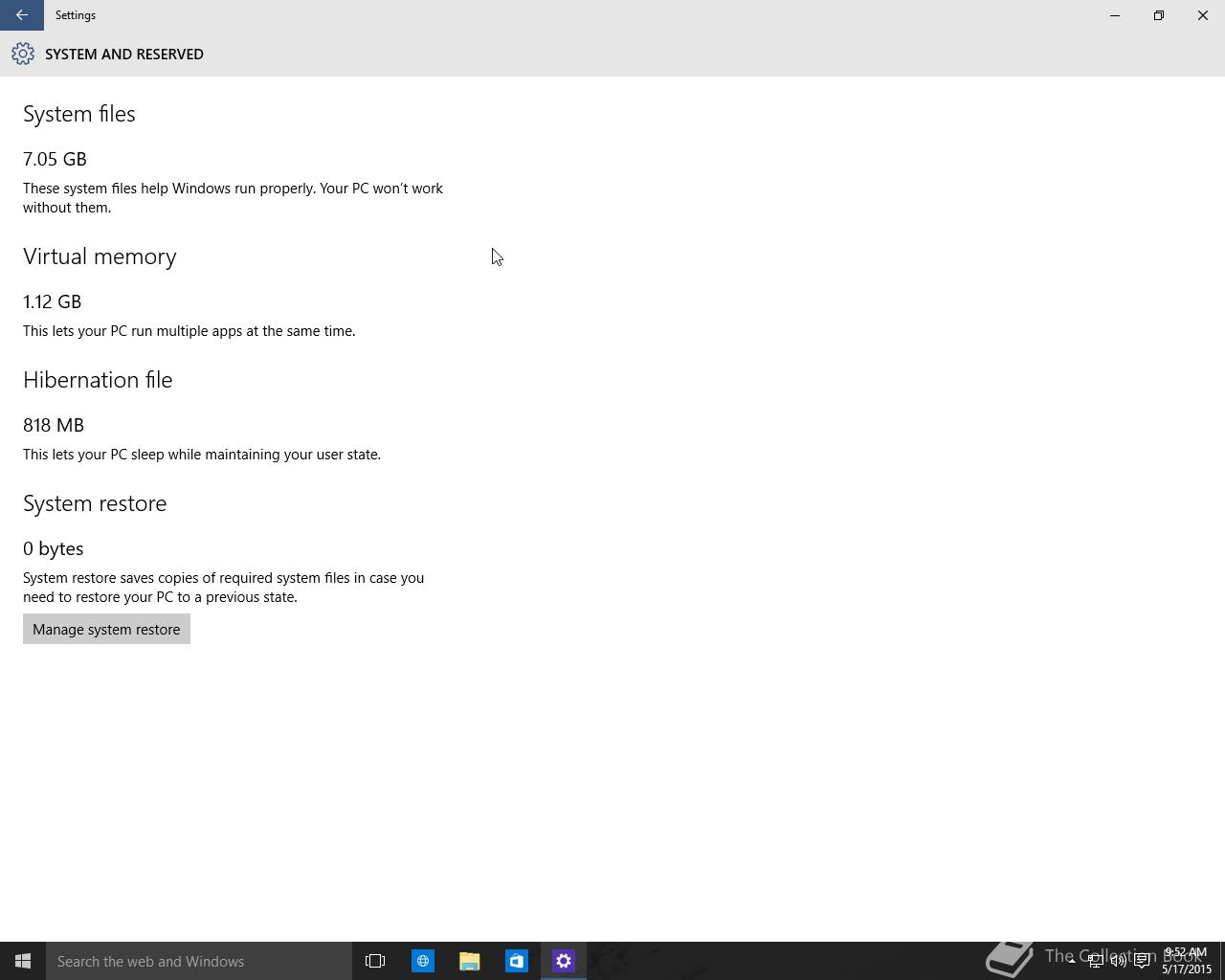
Task: Click the 818 MB value
Action: tap(54, 425)
